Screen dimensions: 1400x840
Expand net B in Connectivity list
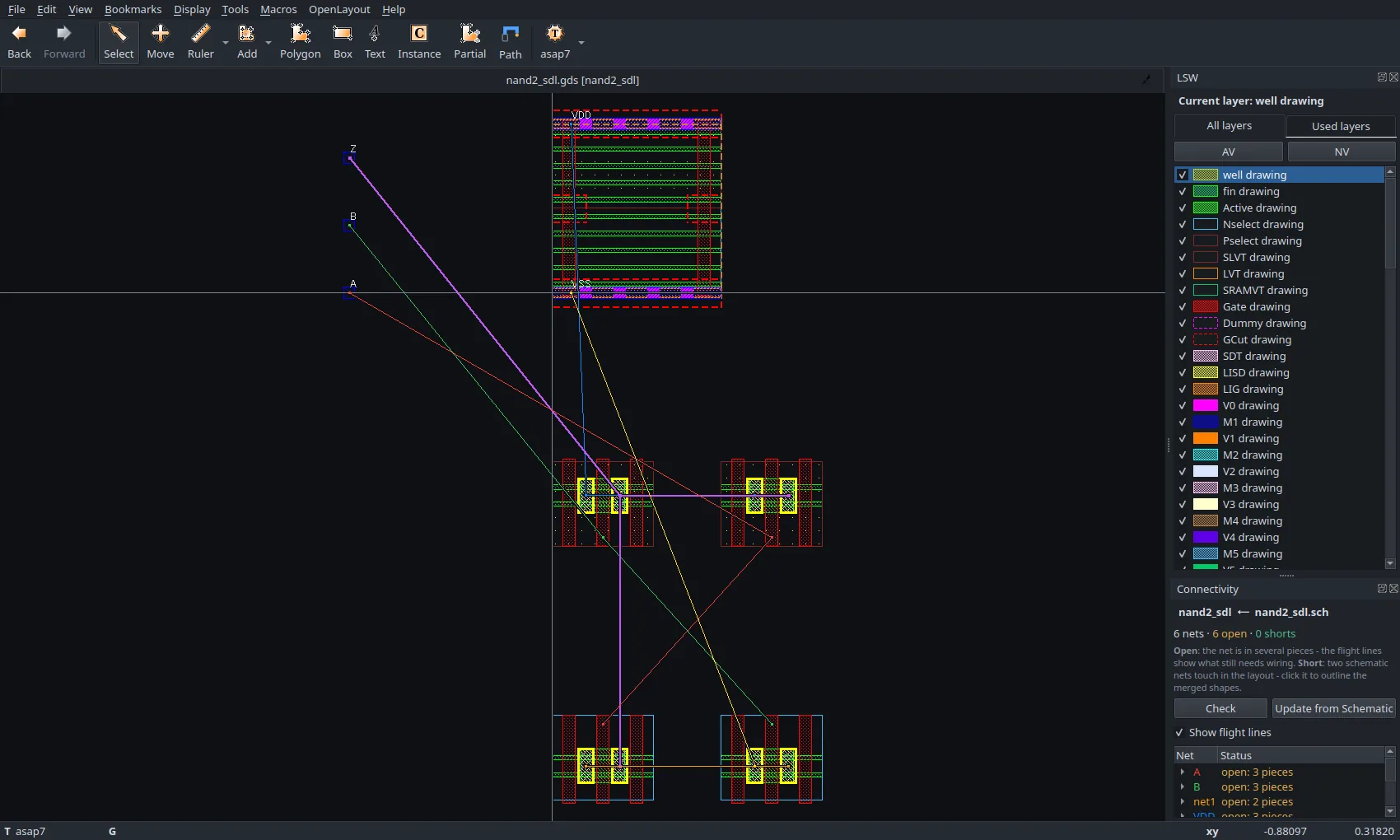(1183, 786)
